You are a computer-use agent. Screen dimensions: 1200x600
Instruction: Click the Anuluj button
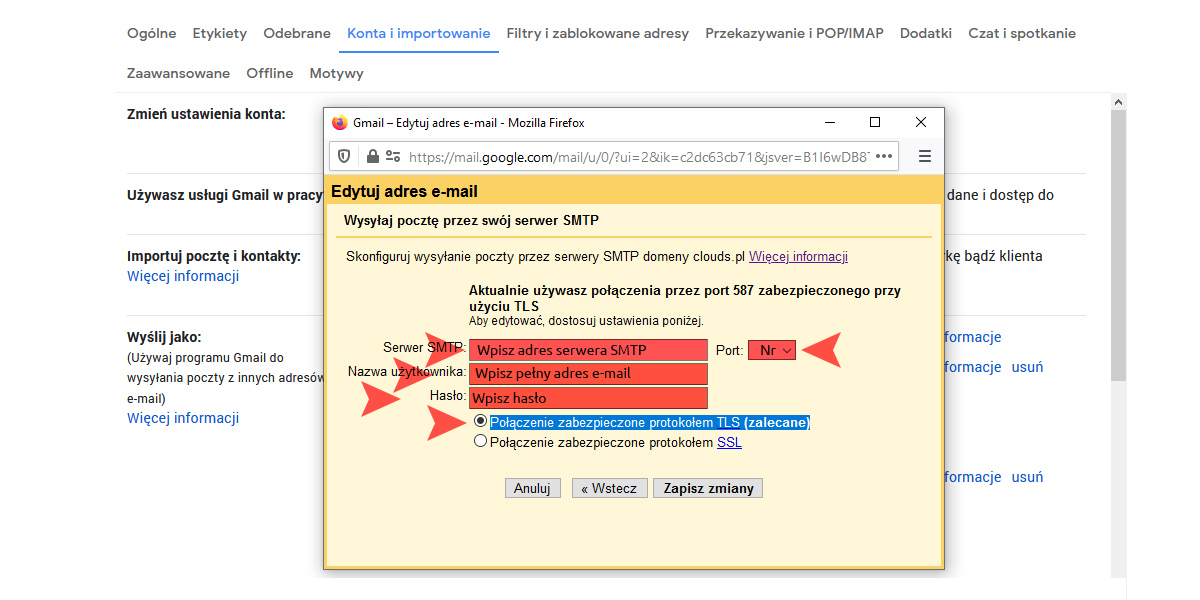(x=533, y=488)
